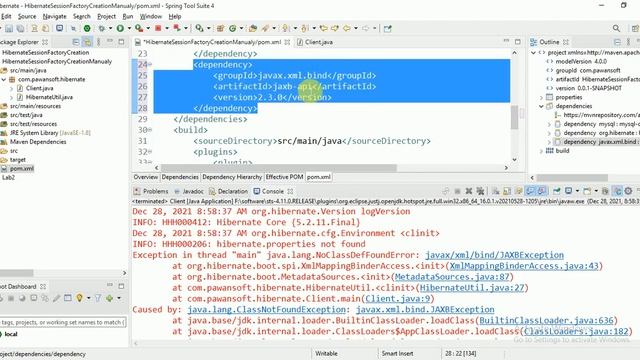This screenshot has height=360, width=640.
Task: Click Remove Launch icon in Console toolbar
Action: (469, 191)
